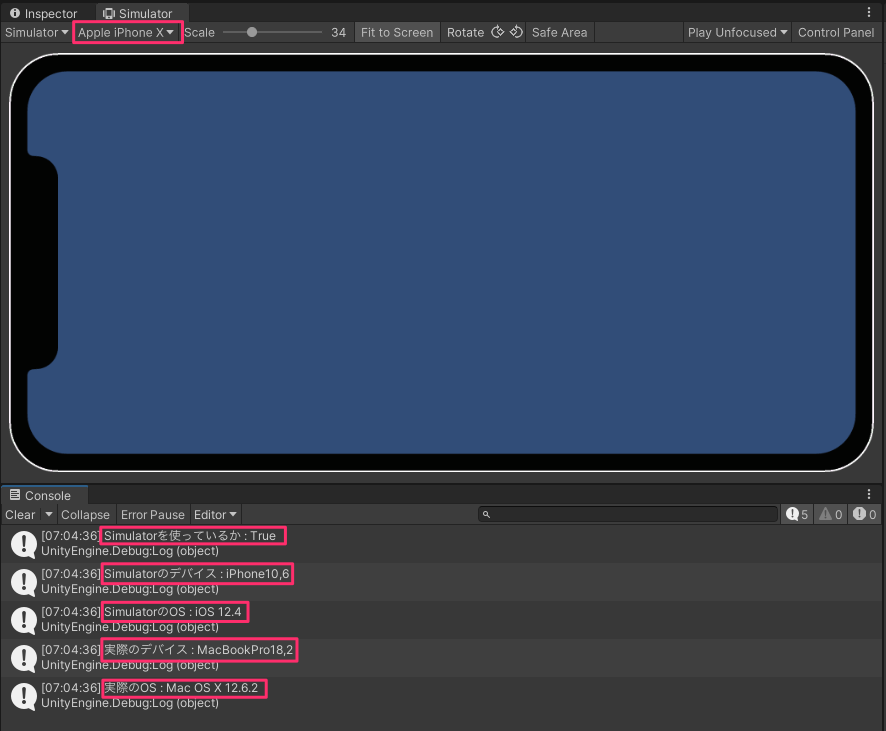Switch to the Inspector tab

click(44, 13)
